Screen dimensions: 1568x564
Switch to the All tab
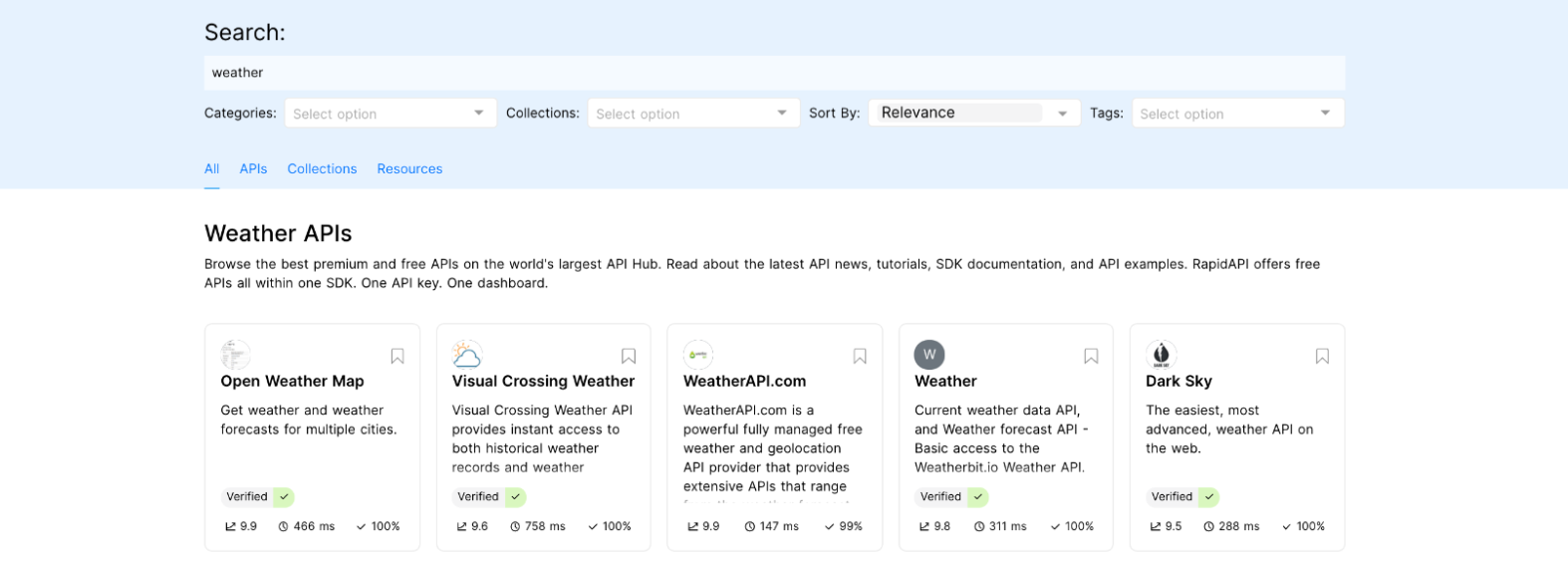(x=212, y=169)
